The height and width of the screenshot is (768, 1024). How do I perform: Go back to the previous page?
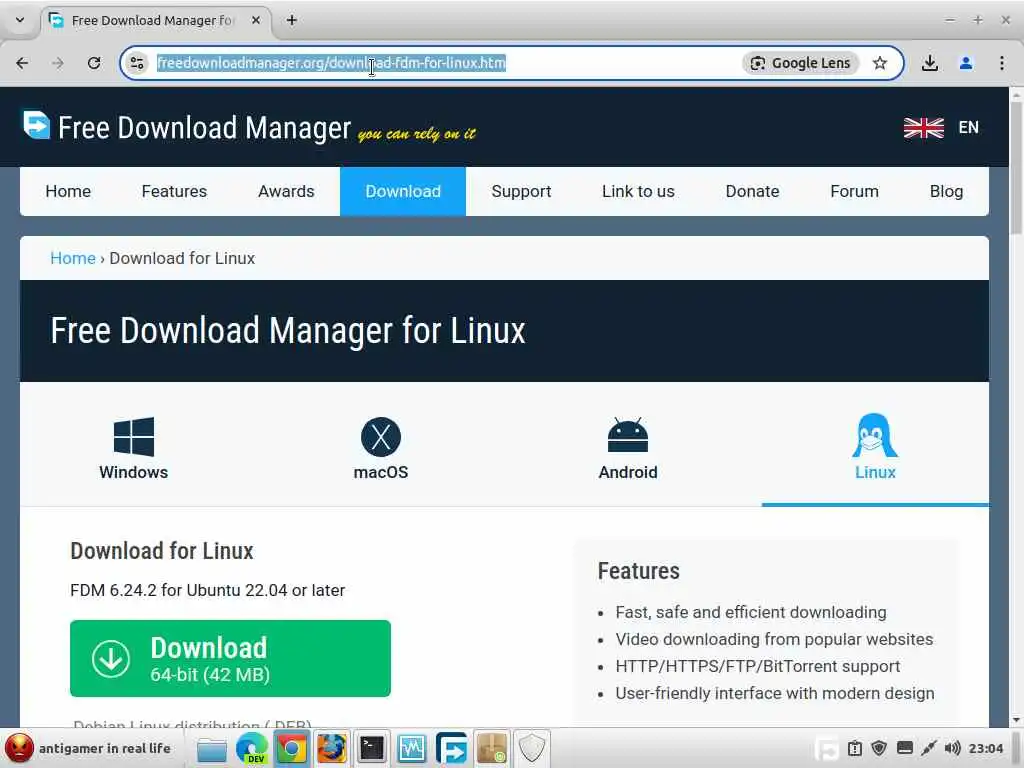(22, 63)
